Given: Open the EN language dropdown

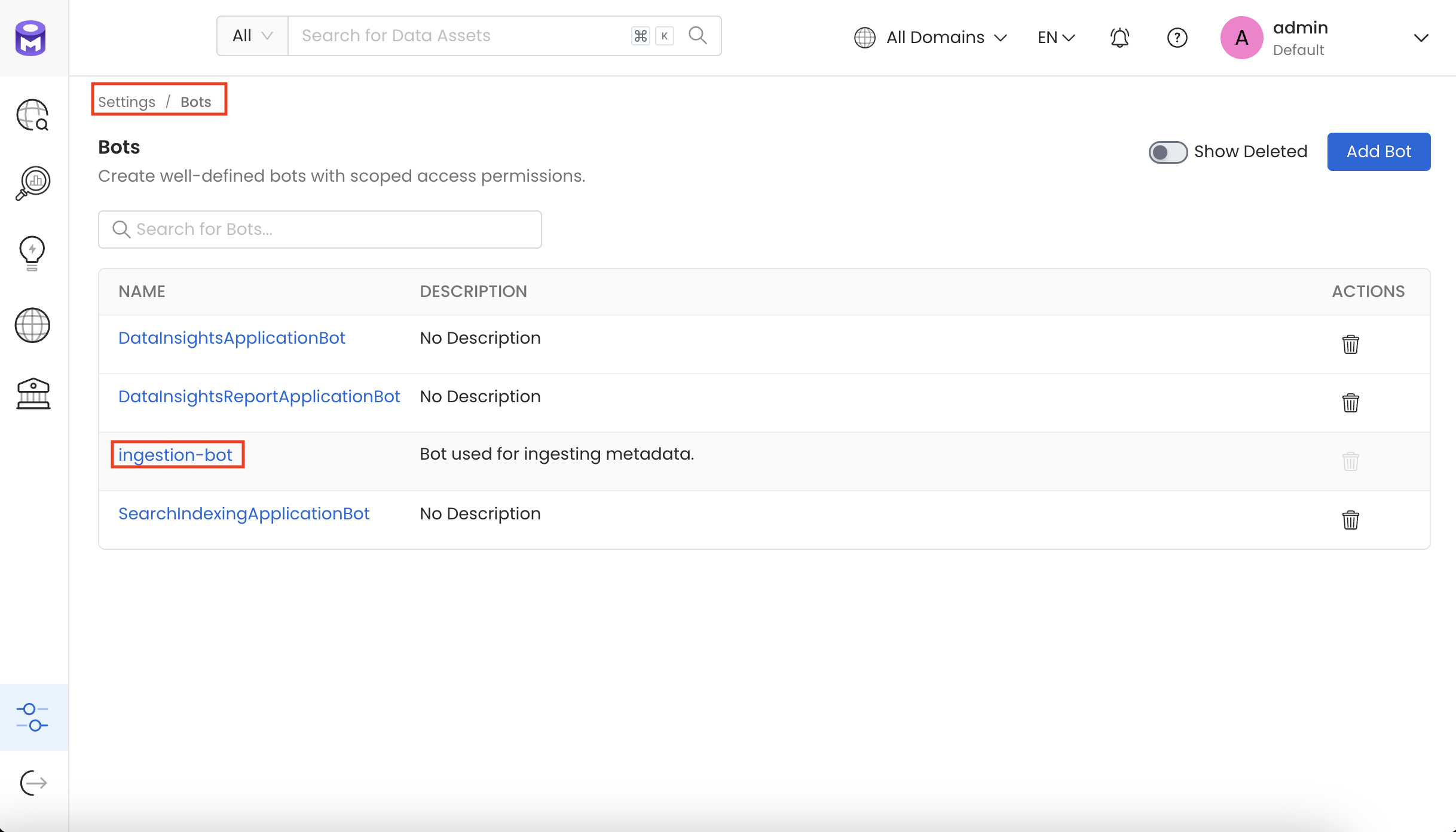Looking at the screenshot, I should click(1055, 37).
